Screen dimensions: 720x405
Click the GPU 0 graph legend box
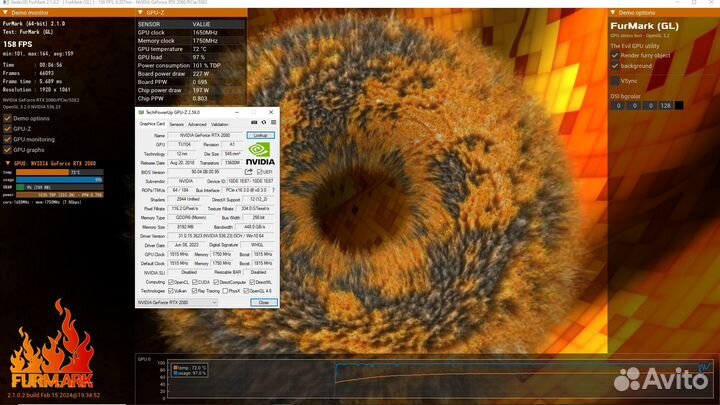[x=190, y=371]
